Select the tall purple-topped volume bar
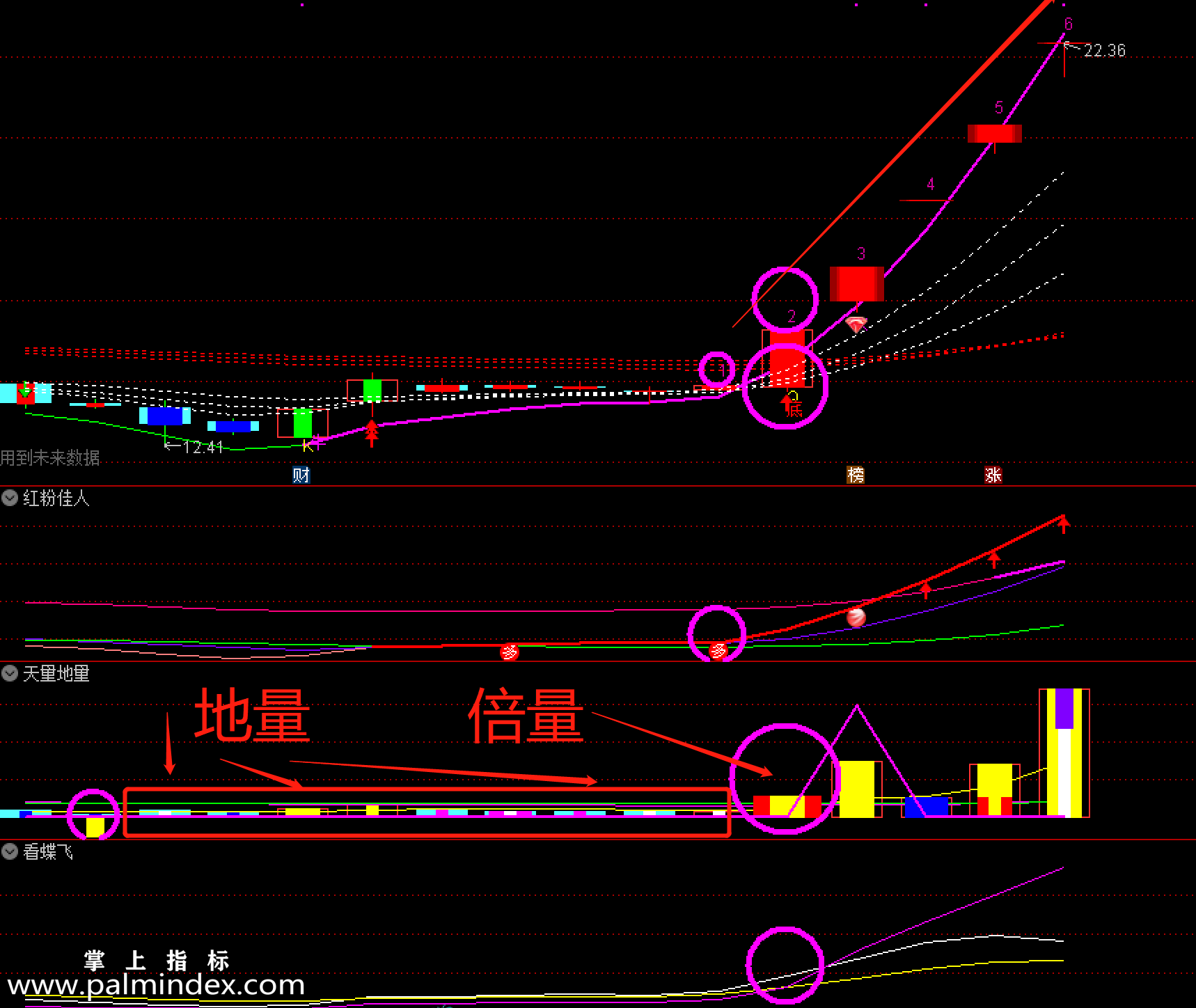 (1064, 753)
